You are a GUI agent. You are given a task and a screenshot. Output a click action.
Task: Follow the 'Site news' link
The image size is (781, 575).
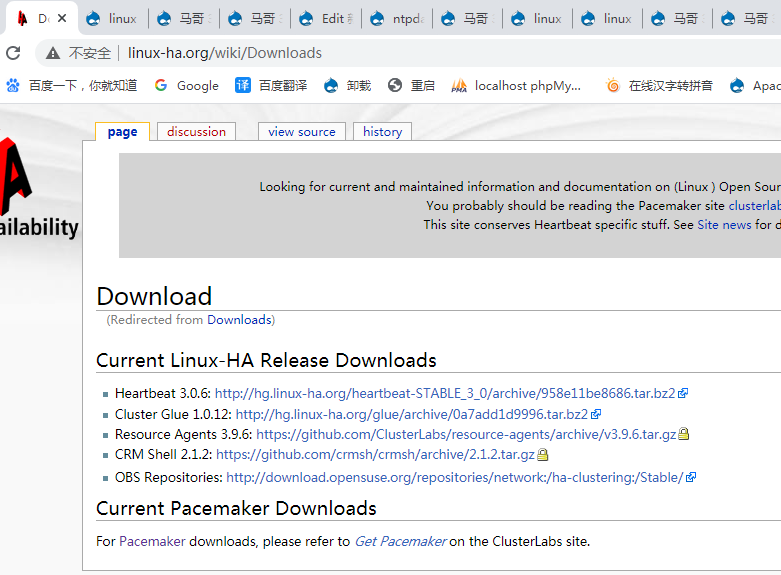click(x=724, y=225)
